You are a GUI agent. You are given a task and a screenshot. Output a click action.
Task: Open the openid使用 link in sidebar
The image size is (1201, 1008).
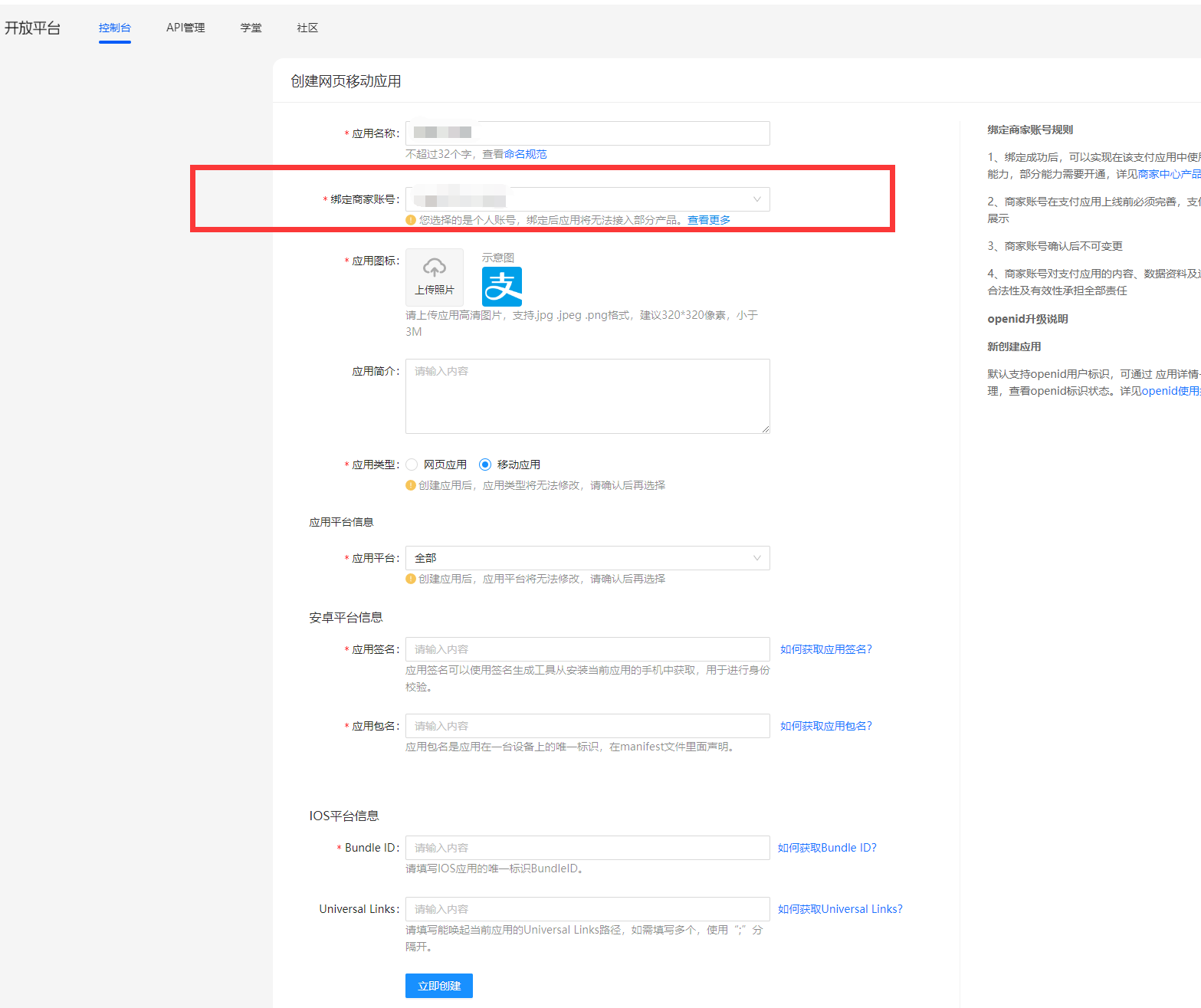pyautogui.click(x=1171, y=391)
